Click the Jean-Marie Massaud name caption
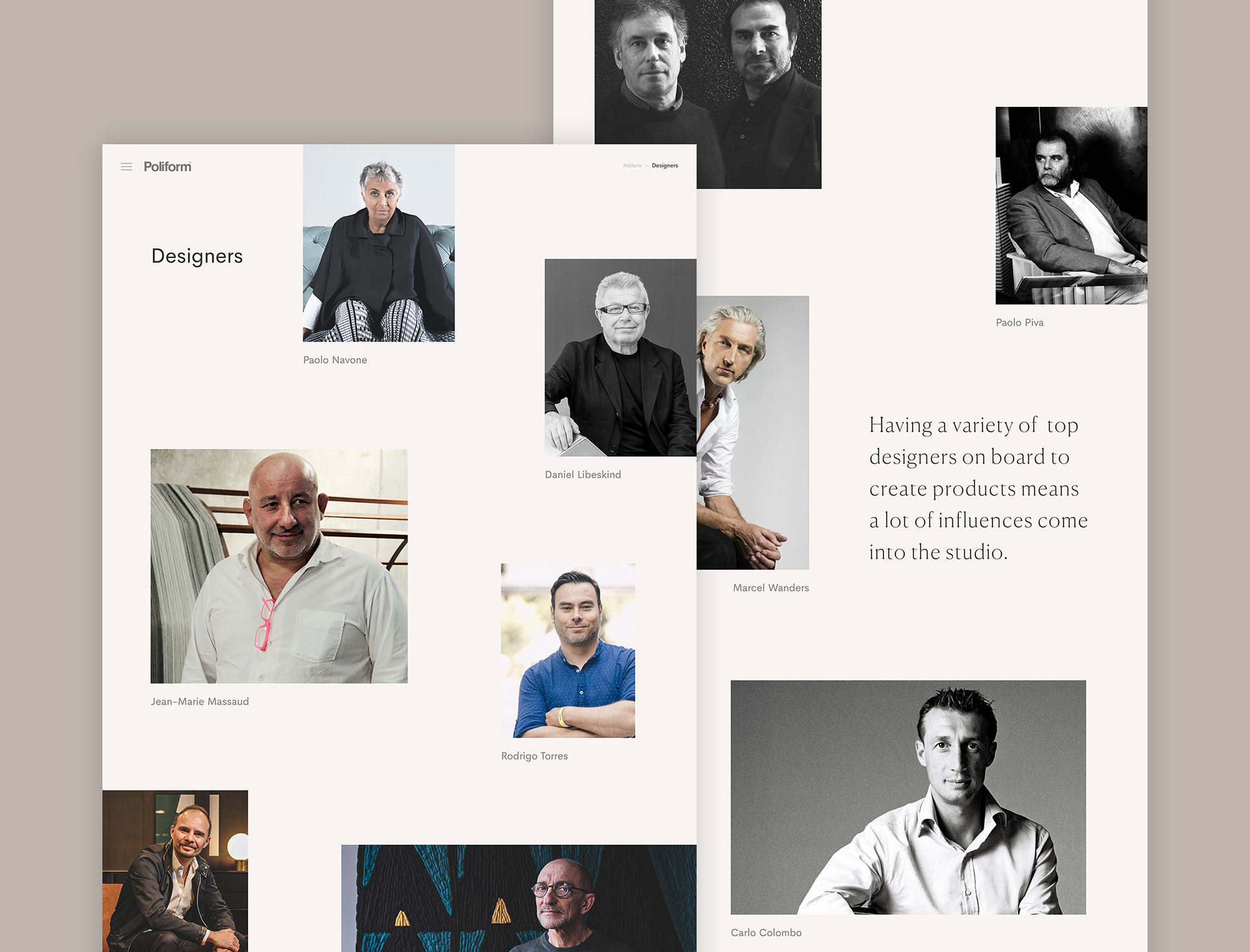 pyautogui.click(x=200, y=701)
